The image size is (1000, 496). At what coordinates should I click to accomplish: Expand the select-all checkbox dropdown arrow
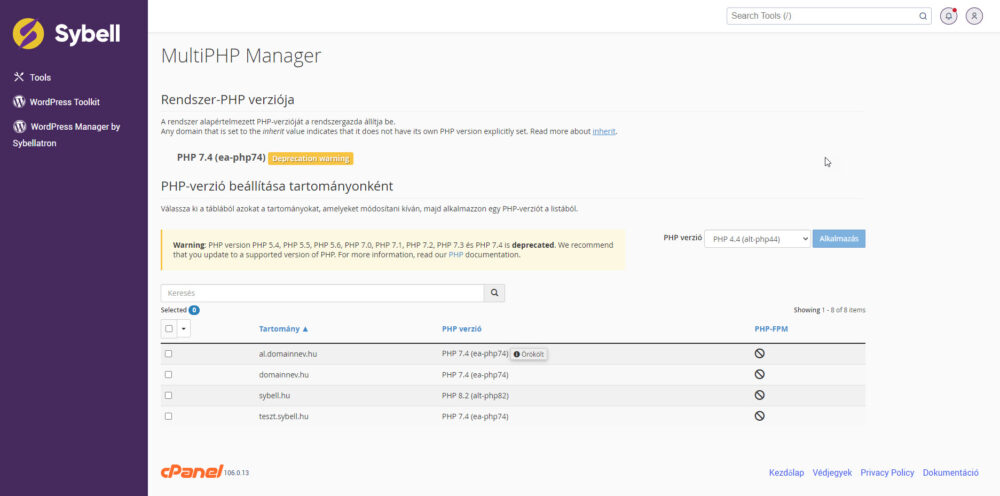click(184, 328)
